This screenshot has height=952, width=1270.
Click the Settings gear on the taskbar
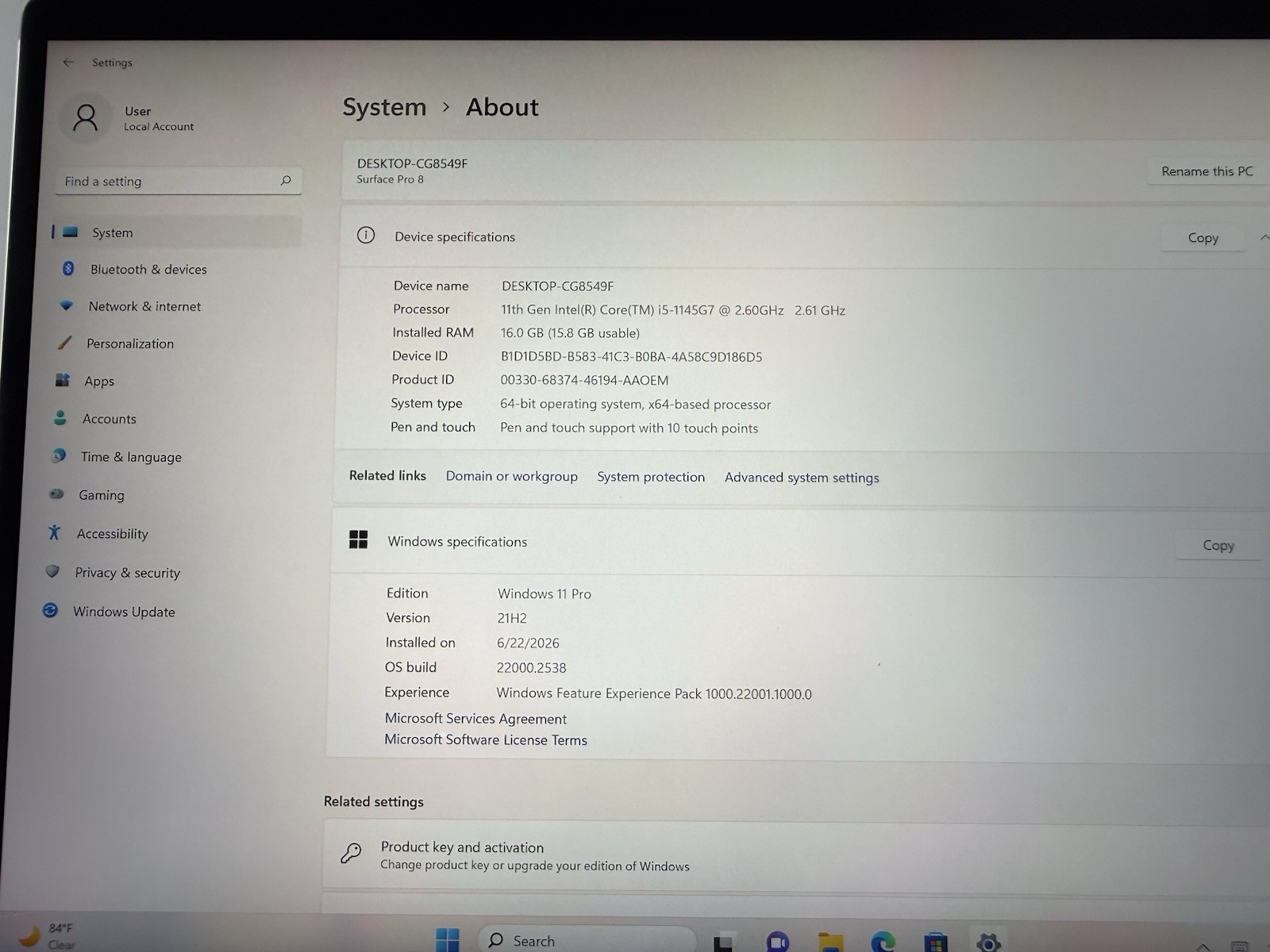pyautogui.click(x=988, y=942)
